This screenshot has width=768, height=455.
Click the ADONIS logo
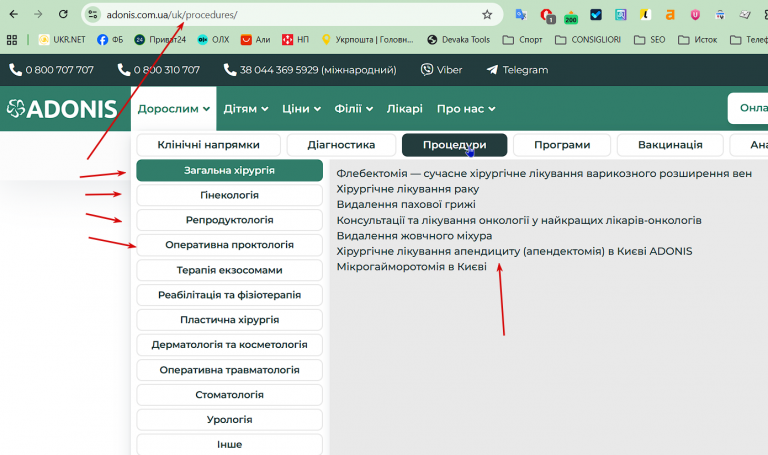62,109
